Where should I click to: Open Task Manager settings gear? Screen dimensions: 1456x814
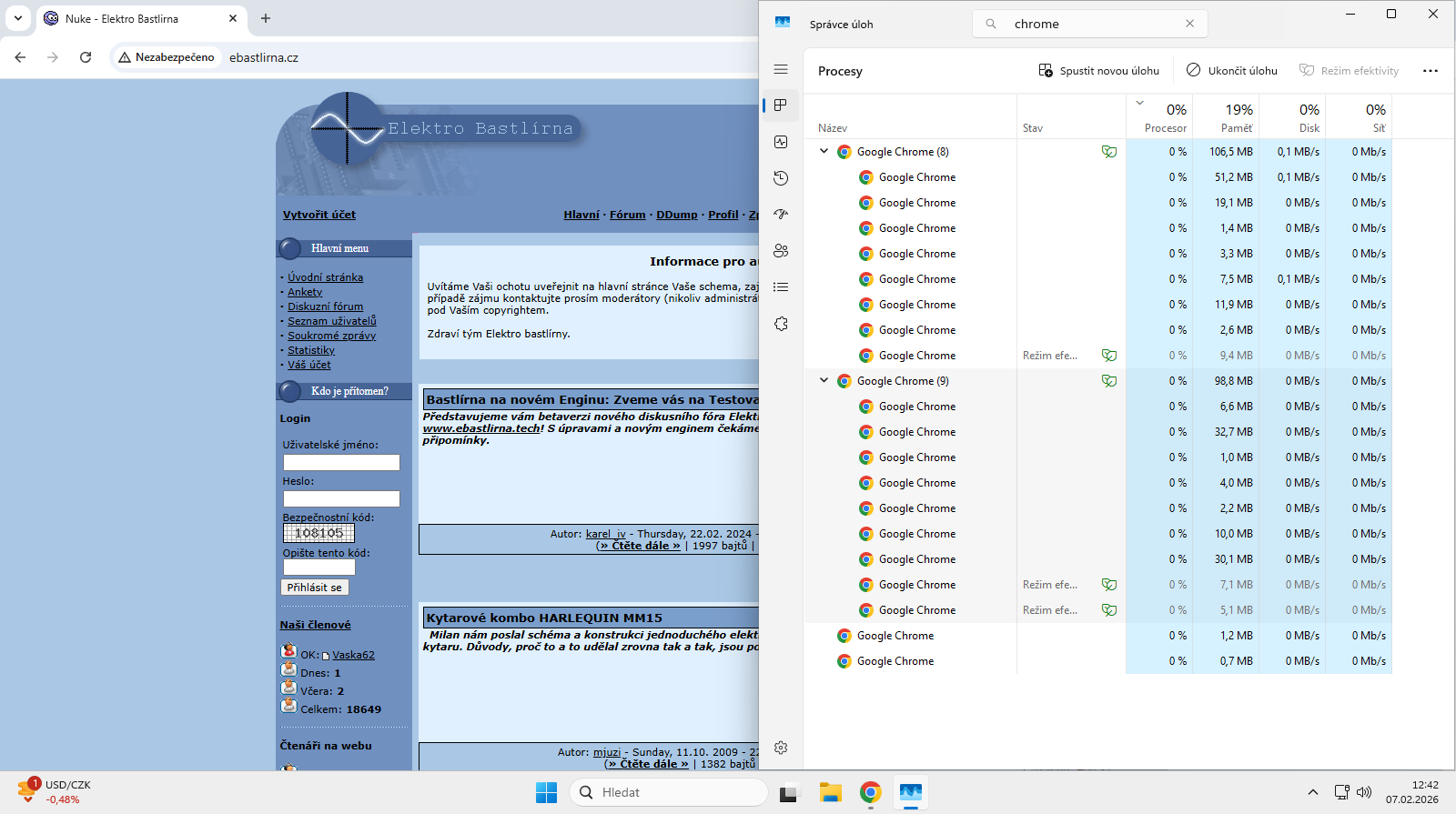point(781,748)
